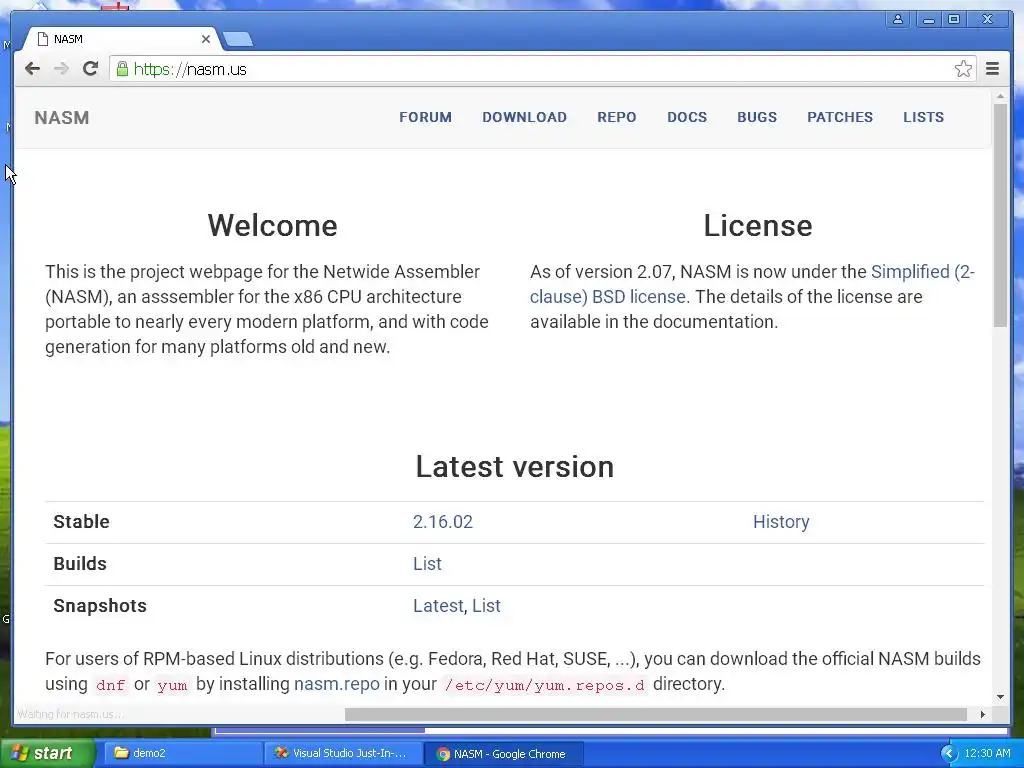The image size is (1024, 768).
Task: Open the DOCS navigation link
Action: click(x=687, y=117)
